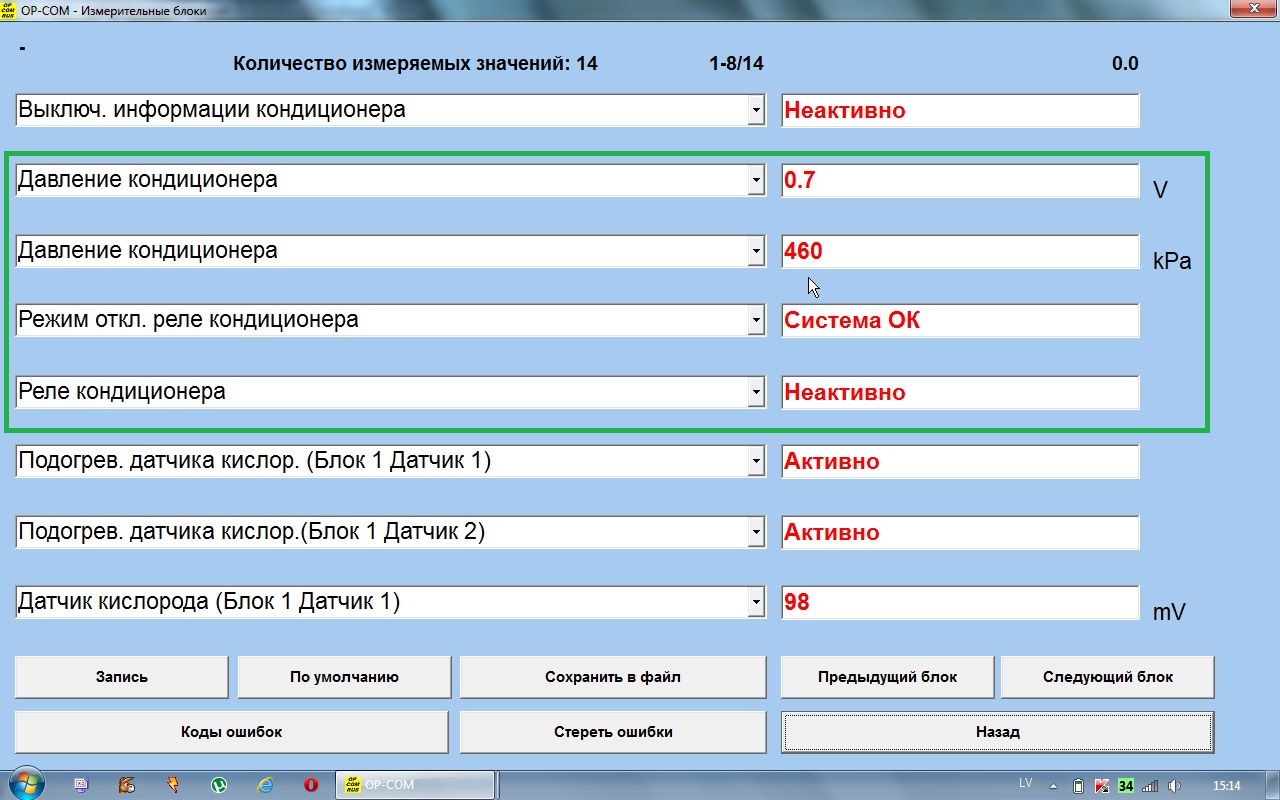
Task: Launch Opera browser from the taskbar
Action: tap(311, 785)
